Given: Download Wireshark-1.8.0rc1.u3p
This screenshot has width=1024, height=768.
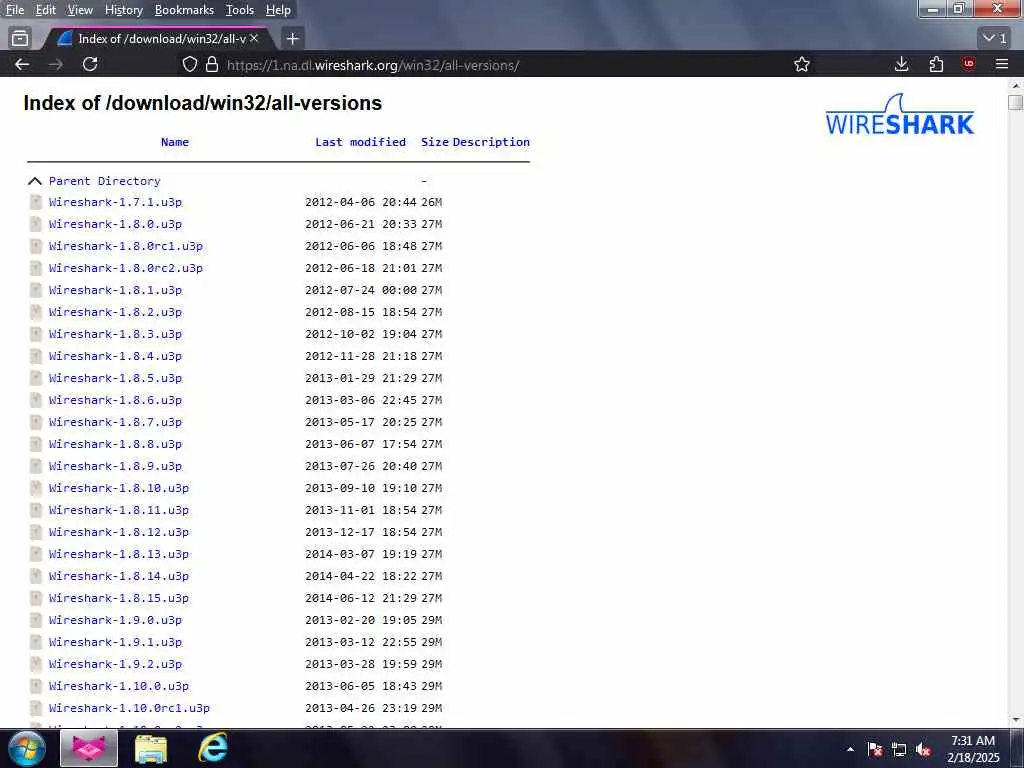Looking at the screenshot, I should [126, 246].
